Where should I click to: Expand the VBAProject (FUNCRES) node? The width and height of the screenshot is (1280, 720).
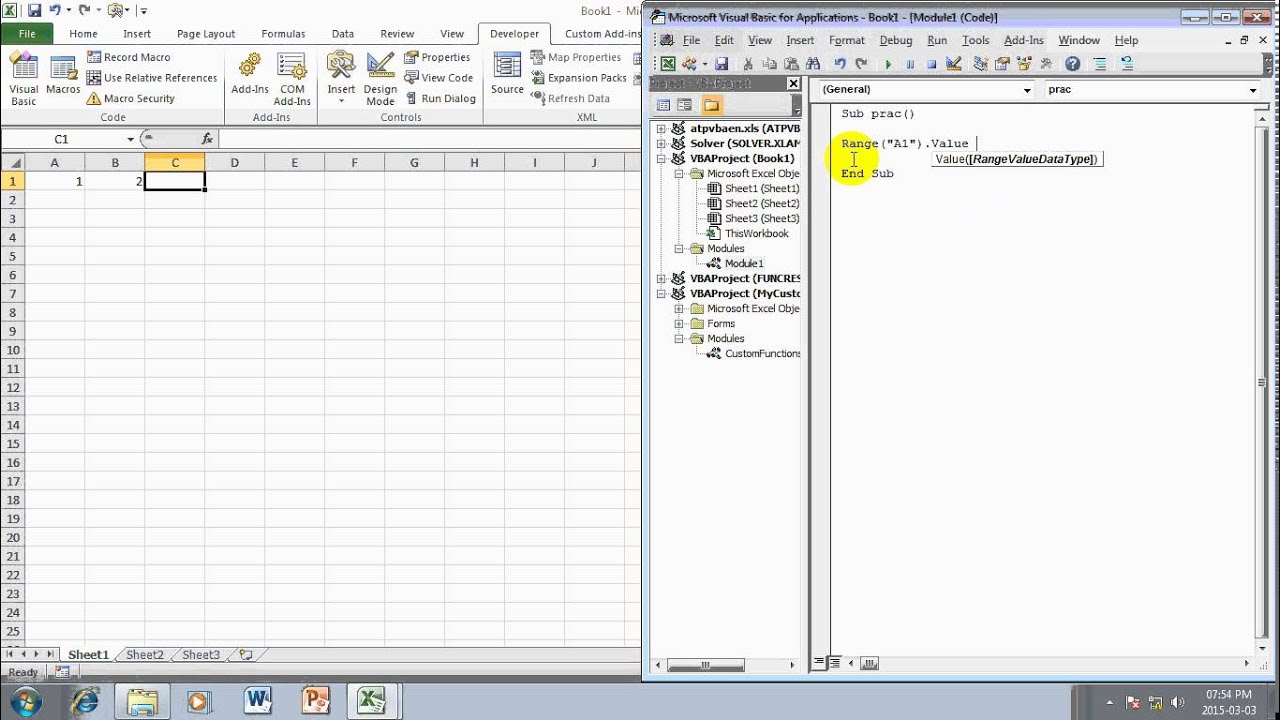(x=661, y=278)
